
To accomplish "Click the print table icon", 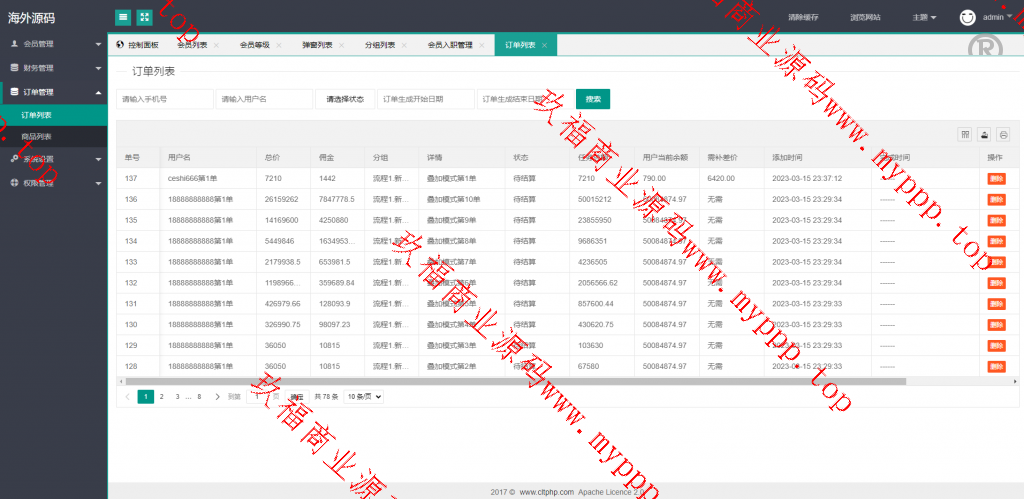I will (1003, 134).
